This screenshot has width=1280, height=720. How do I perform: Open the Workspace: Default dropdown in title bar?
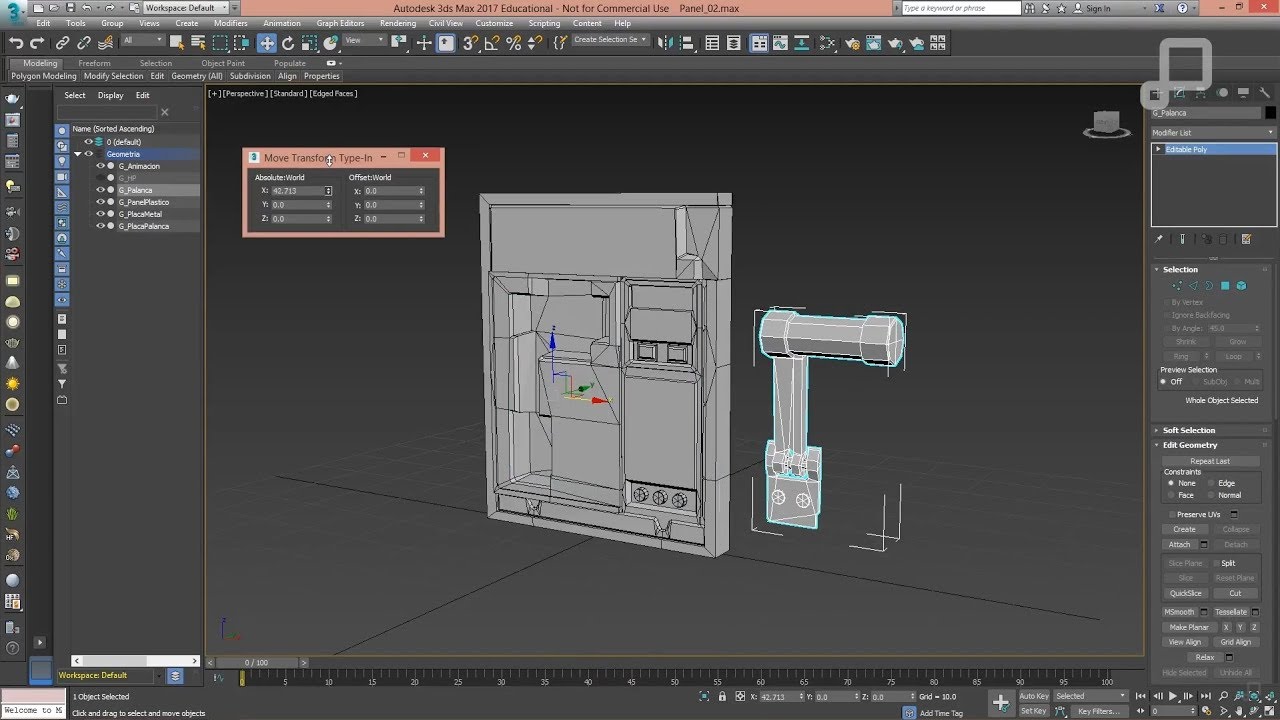click(187, 8)
